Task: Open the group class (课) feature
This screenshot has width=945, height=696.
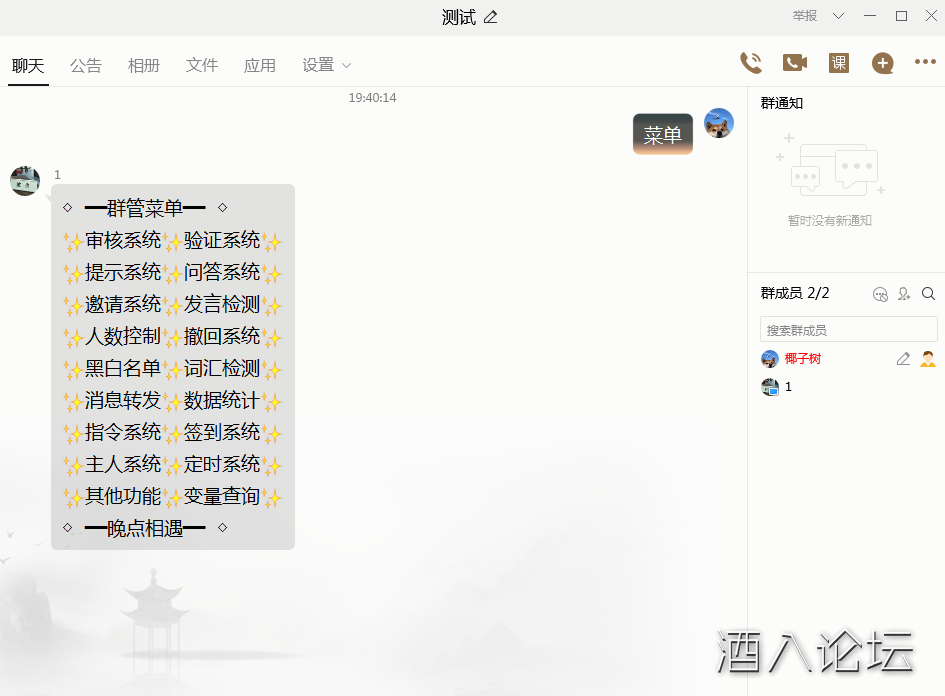Action: (x=839, y=63)
